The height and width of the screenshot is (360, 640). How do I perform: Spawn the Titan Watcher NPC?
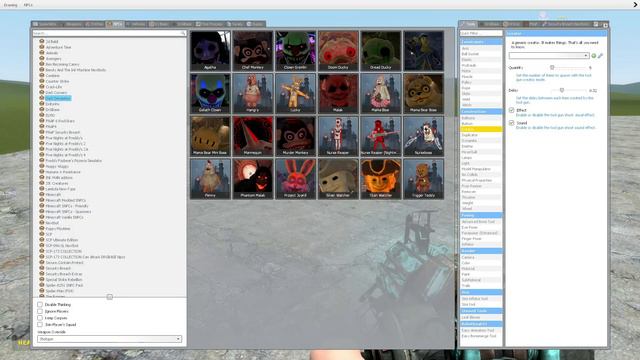[x=380, y=179]
